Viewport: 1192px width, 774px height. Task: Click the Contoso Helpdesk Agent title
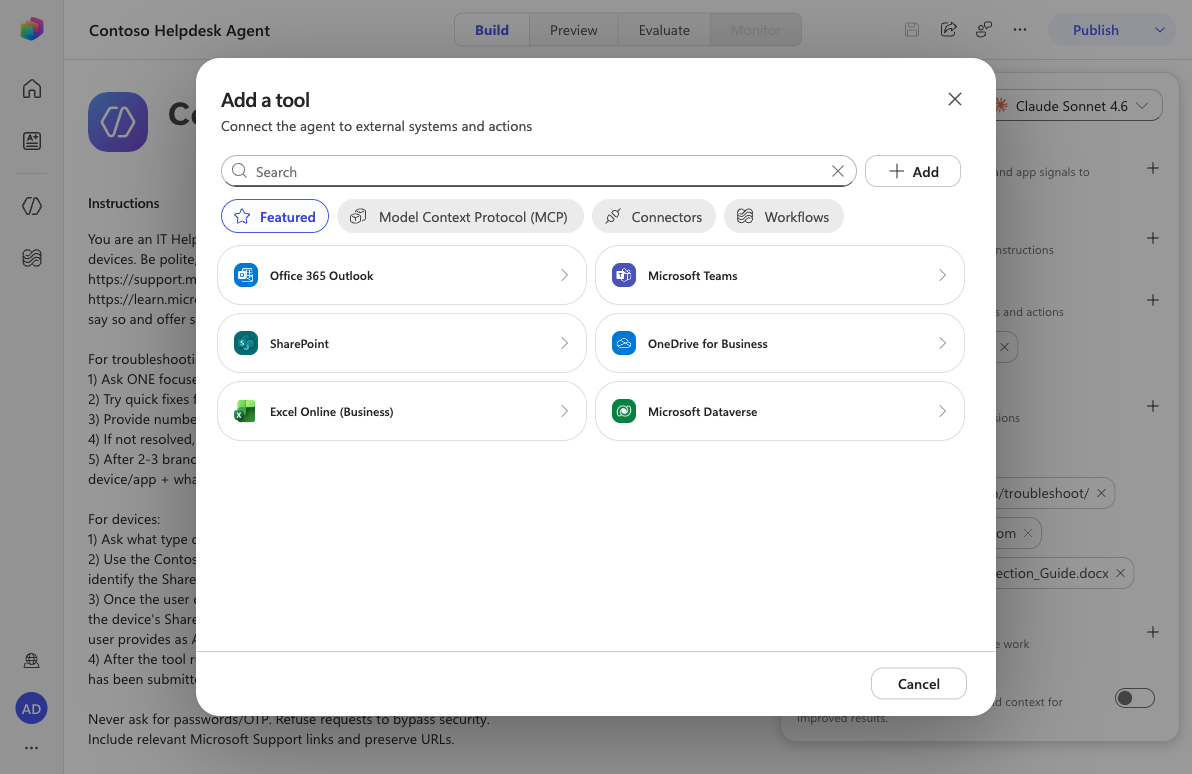point(179,30)
